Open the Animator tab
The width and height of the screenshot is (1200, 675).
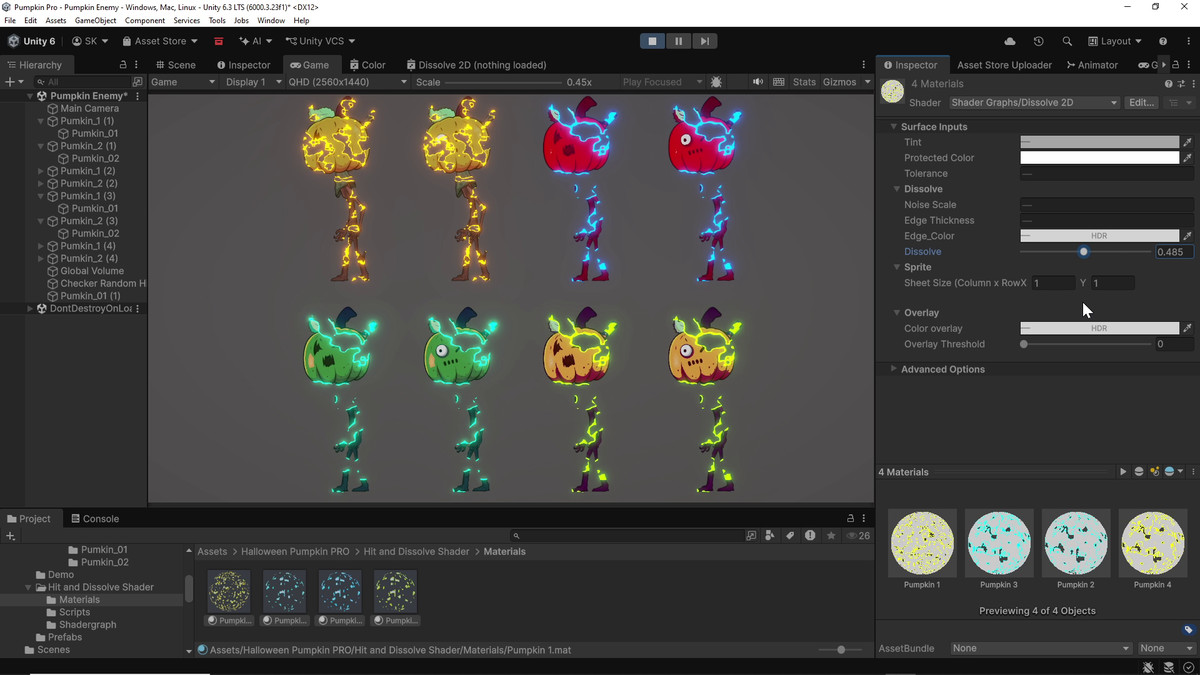coord(1092,65)
